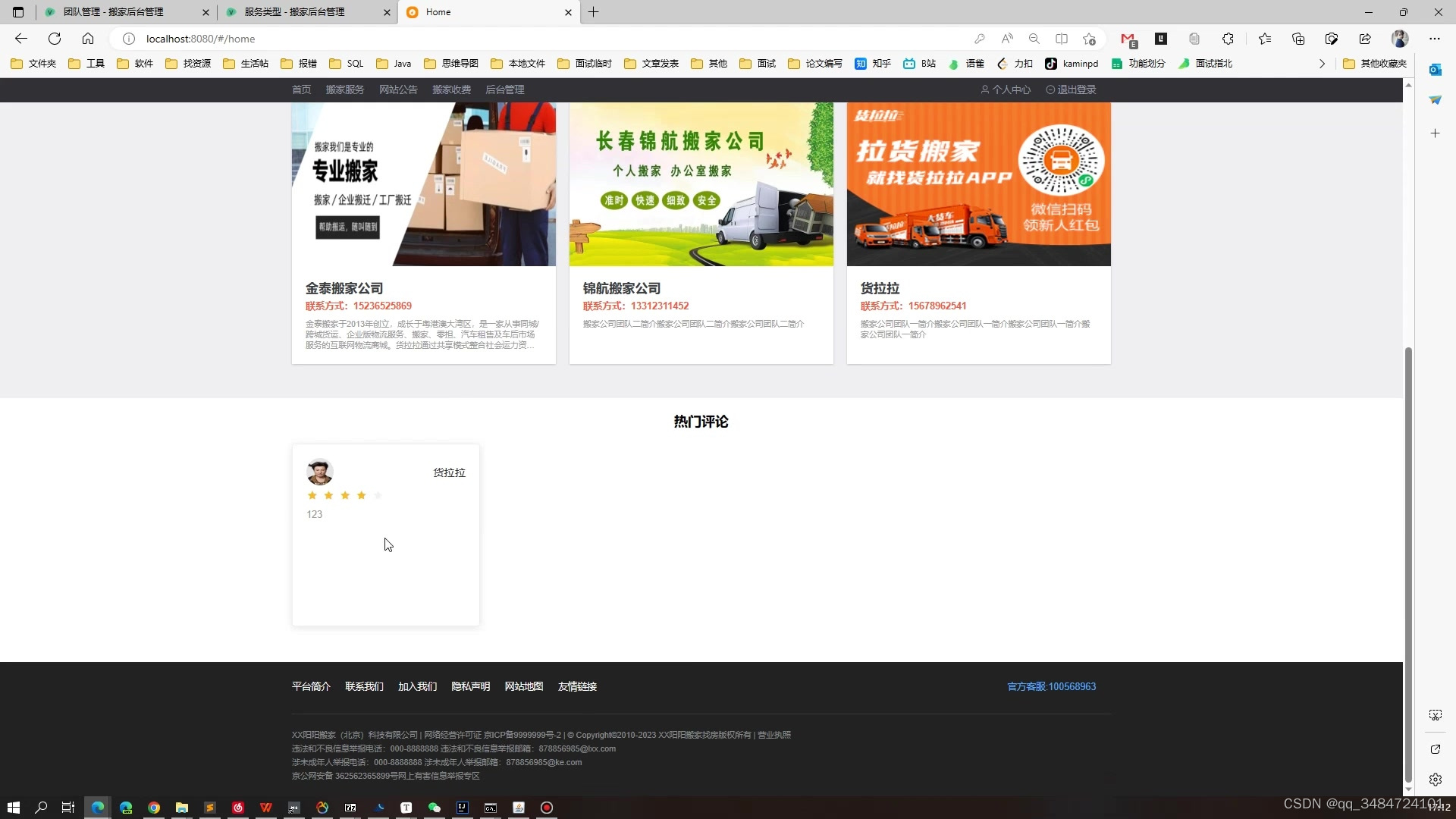Image resolution: width=1456 pixels, height=819 pixels.
Task: Click the 锦航搬家公司 title
Action: tap(622, 288)
